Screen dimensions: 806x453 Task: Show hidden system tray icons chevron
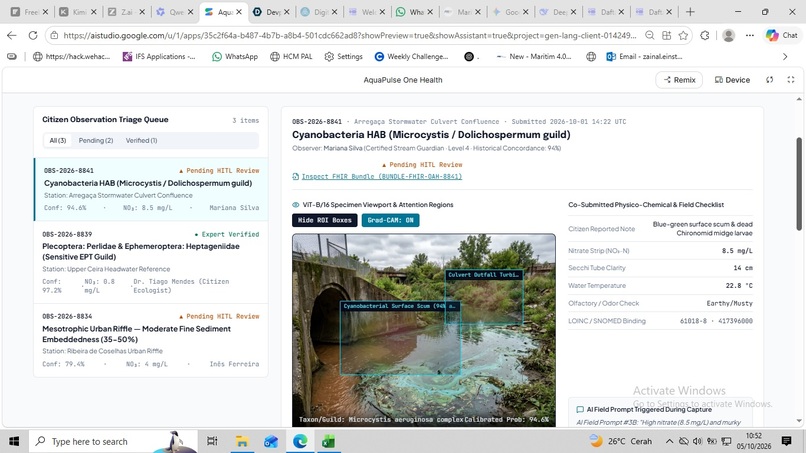[x=669, y=441]
